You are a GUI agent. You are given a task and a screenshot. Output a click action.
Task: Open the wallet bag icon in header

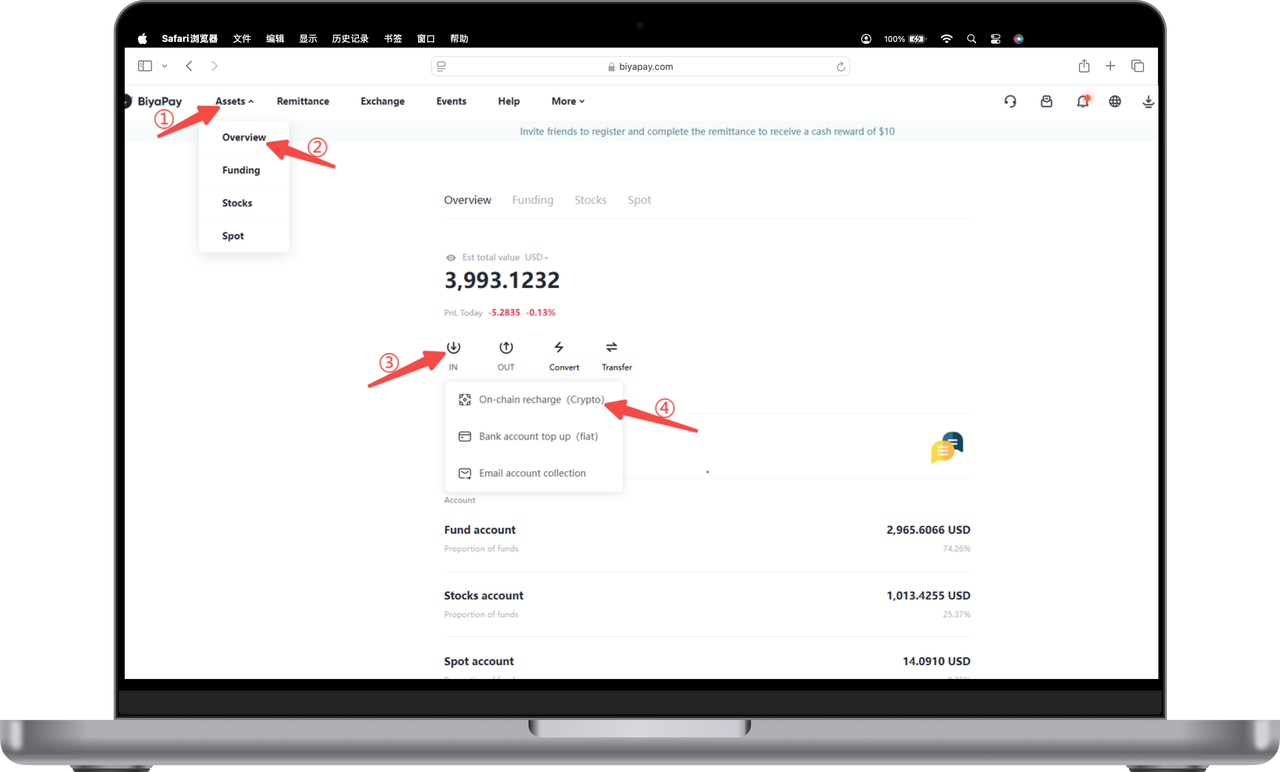pyautogui.click(x=1046, y=101)
